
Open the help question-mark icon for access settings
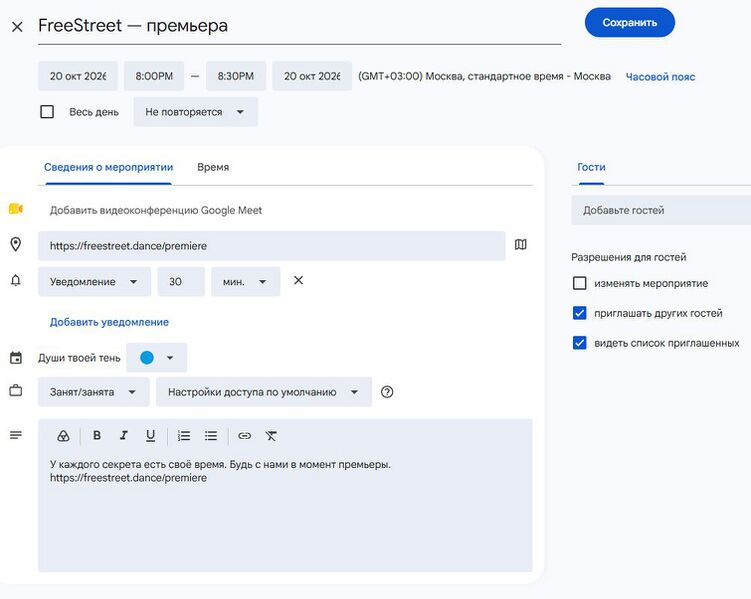point(387,392)
